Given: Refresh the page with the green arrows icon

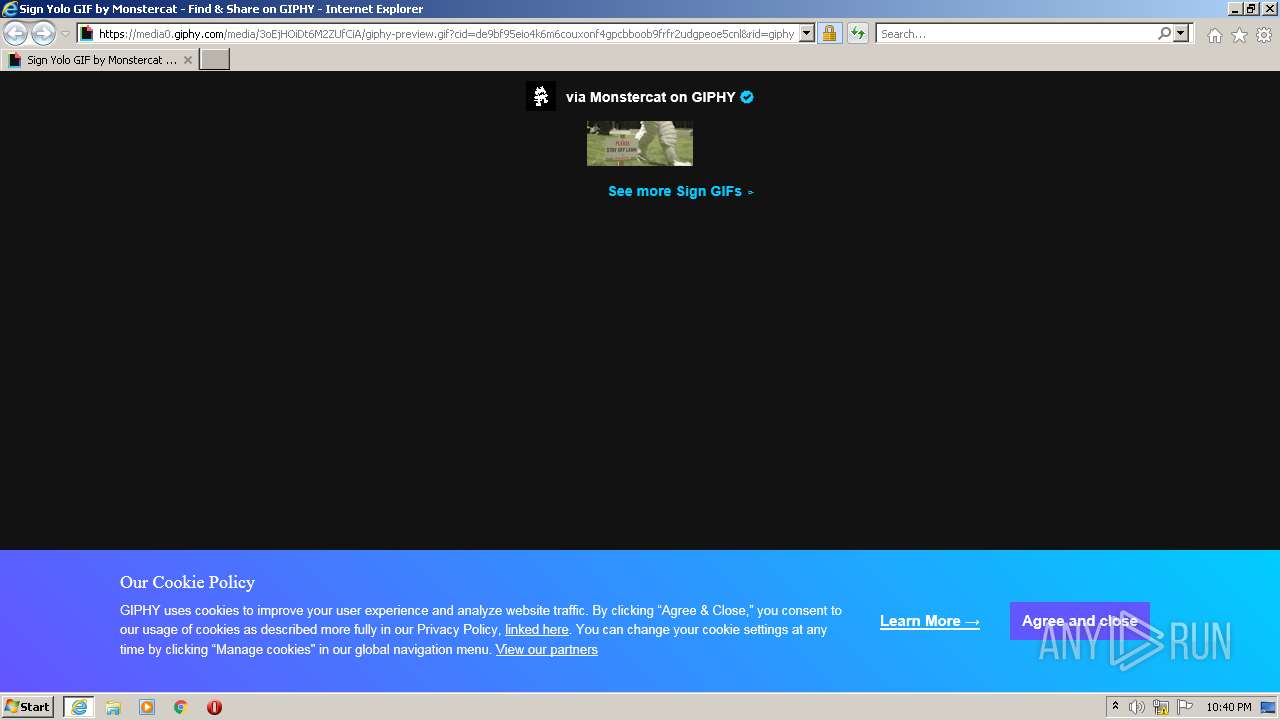Looking at the screenshot, I should (x=858, y=33).
